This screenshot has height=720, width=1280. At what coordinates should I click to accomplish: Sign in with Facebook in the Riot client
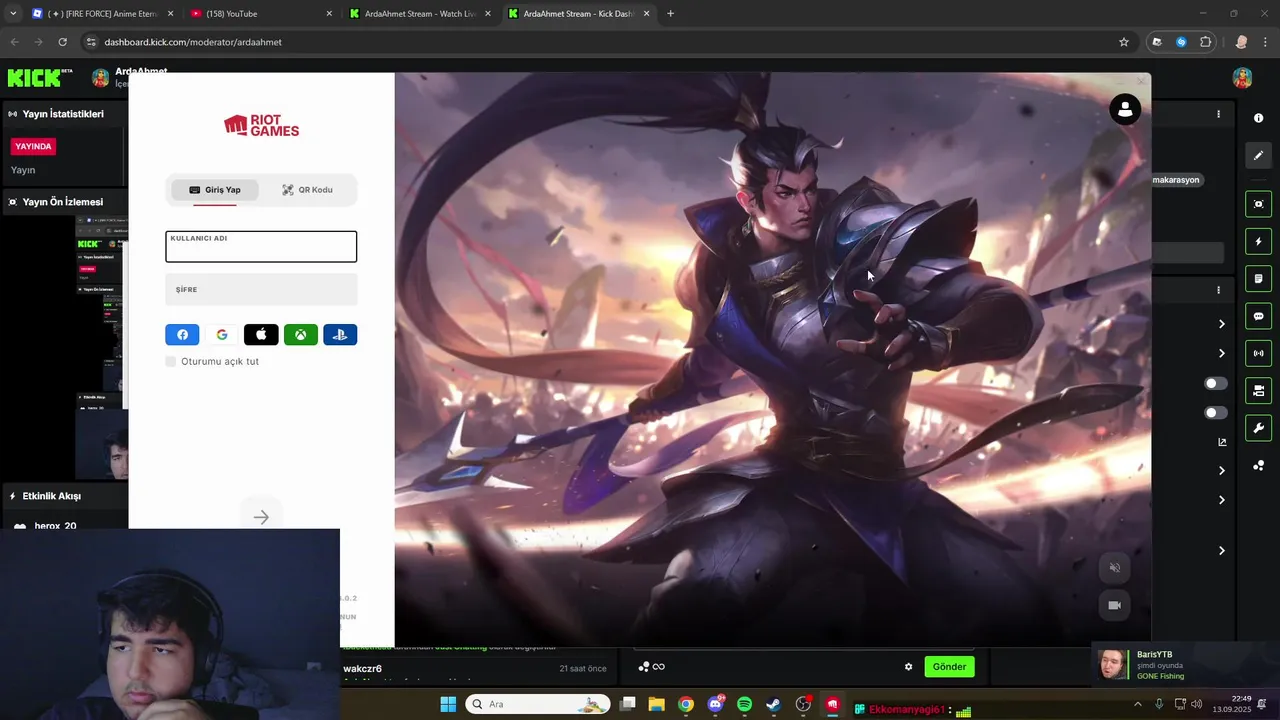coord(182,335)
